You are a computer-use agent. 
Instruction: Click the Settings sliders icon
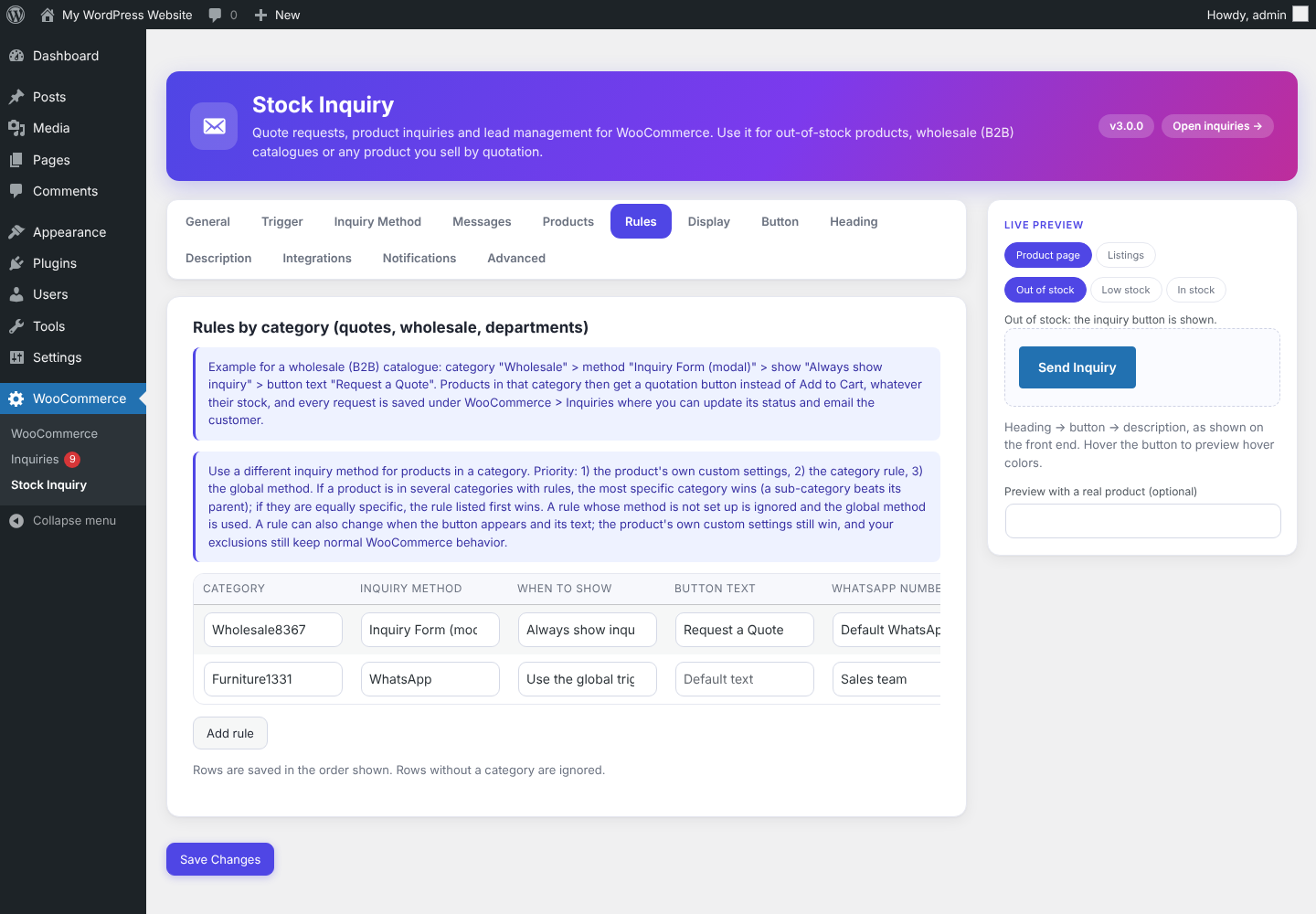[x=16, y=357]
